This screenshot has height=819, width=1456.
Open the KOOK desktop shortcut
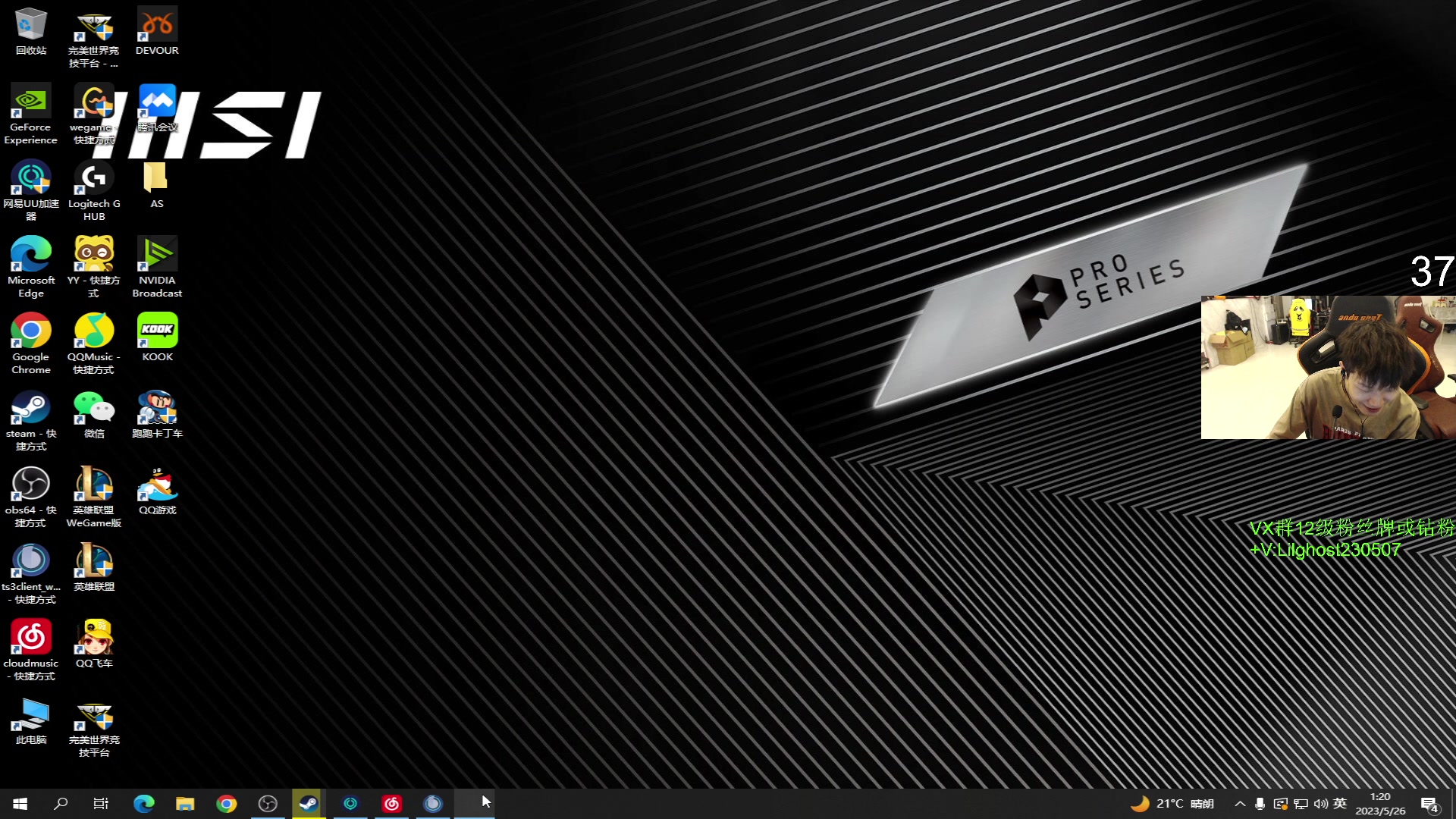click(x=157, y=332)
